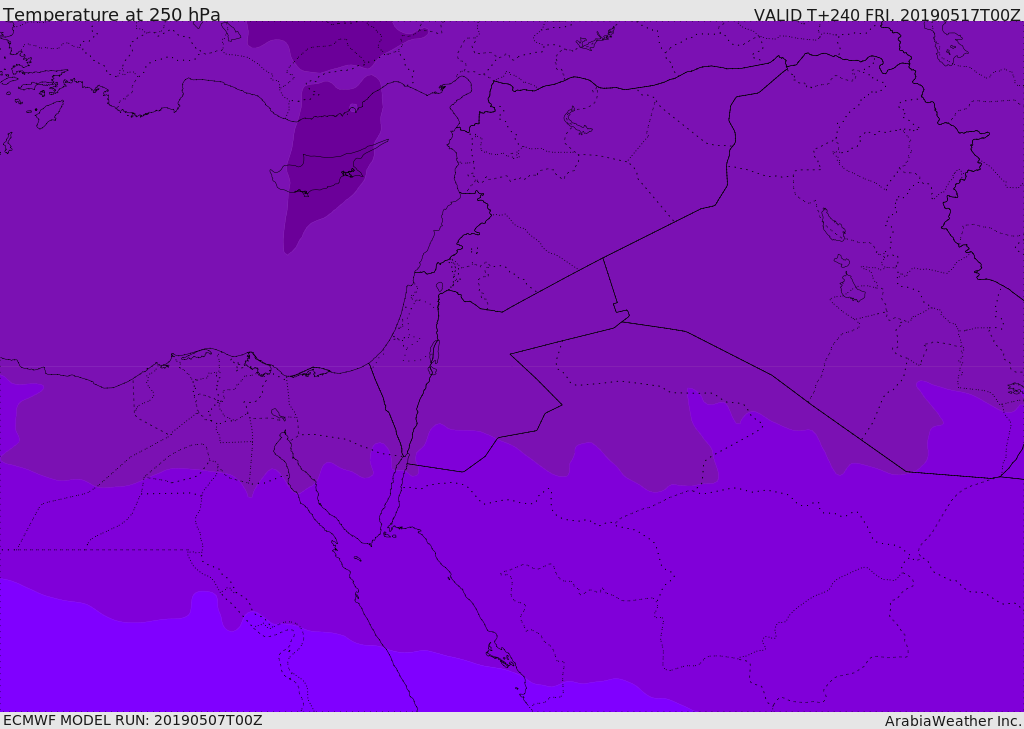
Task: Click the 'ArabiaWeather Inc' credit text
Action: [x=952, y=721]
